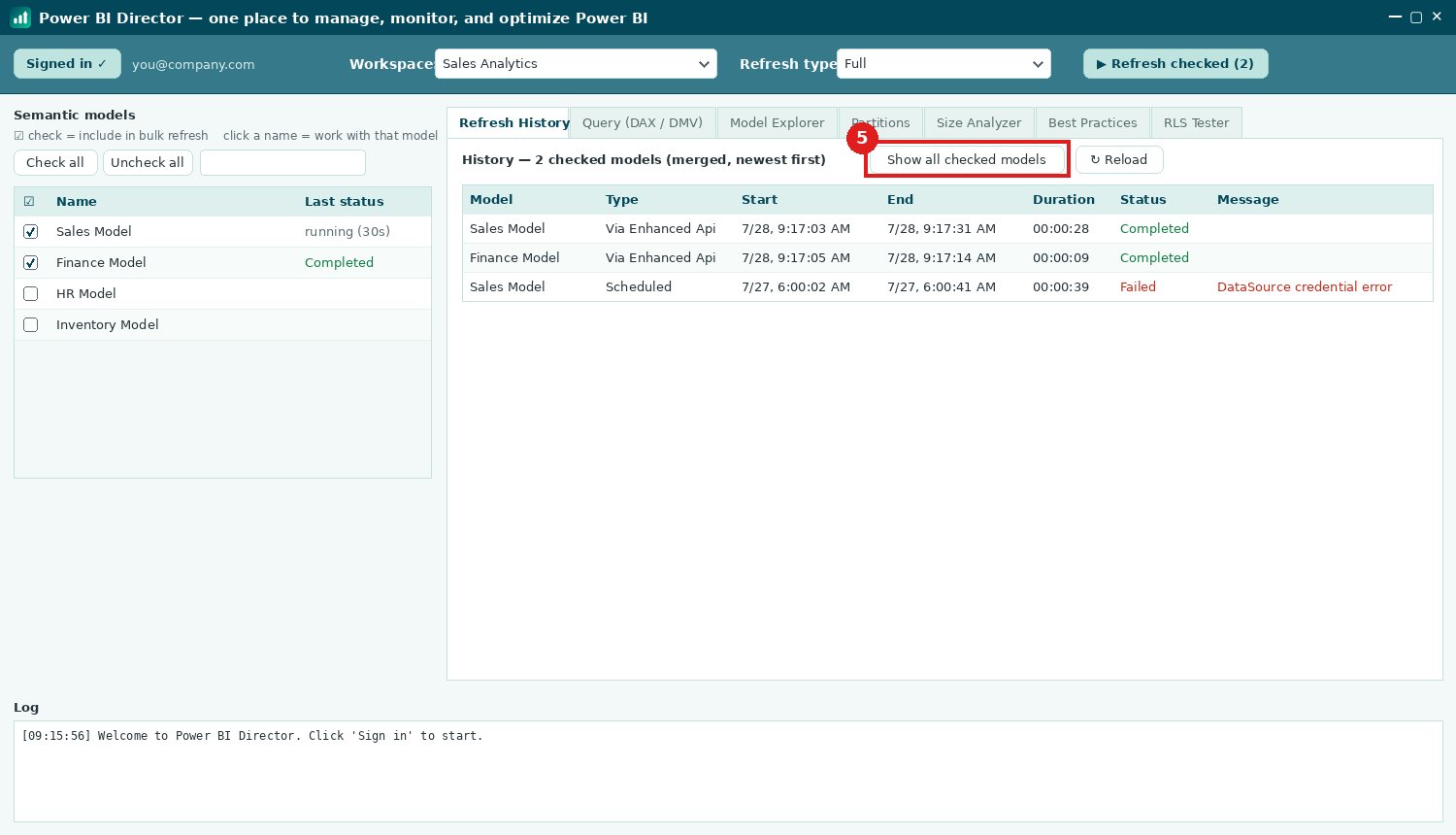Viewport: 1456px width, 835px height.
Task: Click the Completed status of Finance Model in list
Action: point(339,262)
